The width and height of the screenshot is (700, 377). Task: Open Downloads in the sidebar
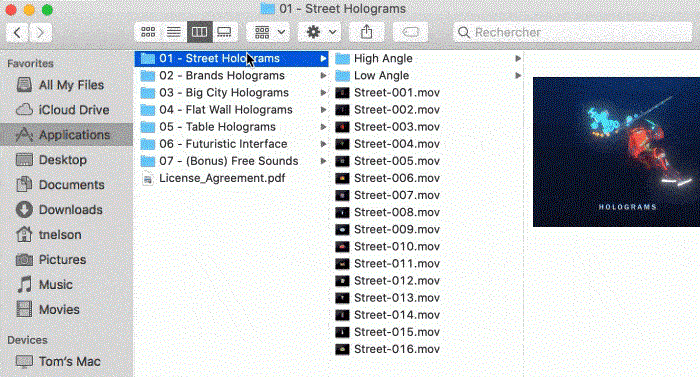point(67,210)
